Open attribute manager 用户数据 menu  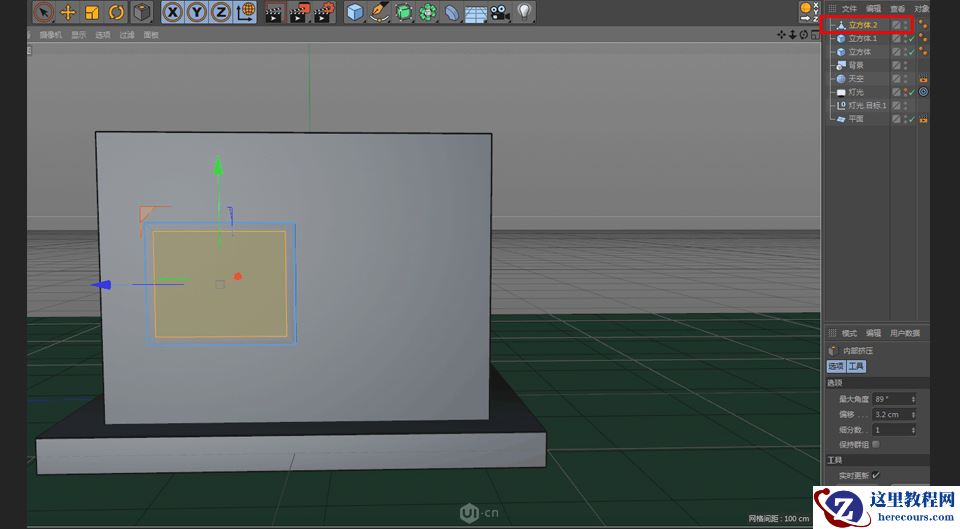coord(905,333)
